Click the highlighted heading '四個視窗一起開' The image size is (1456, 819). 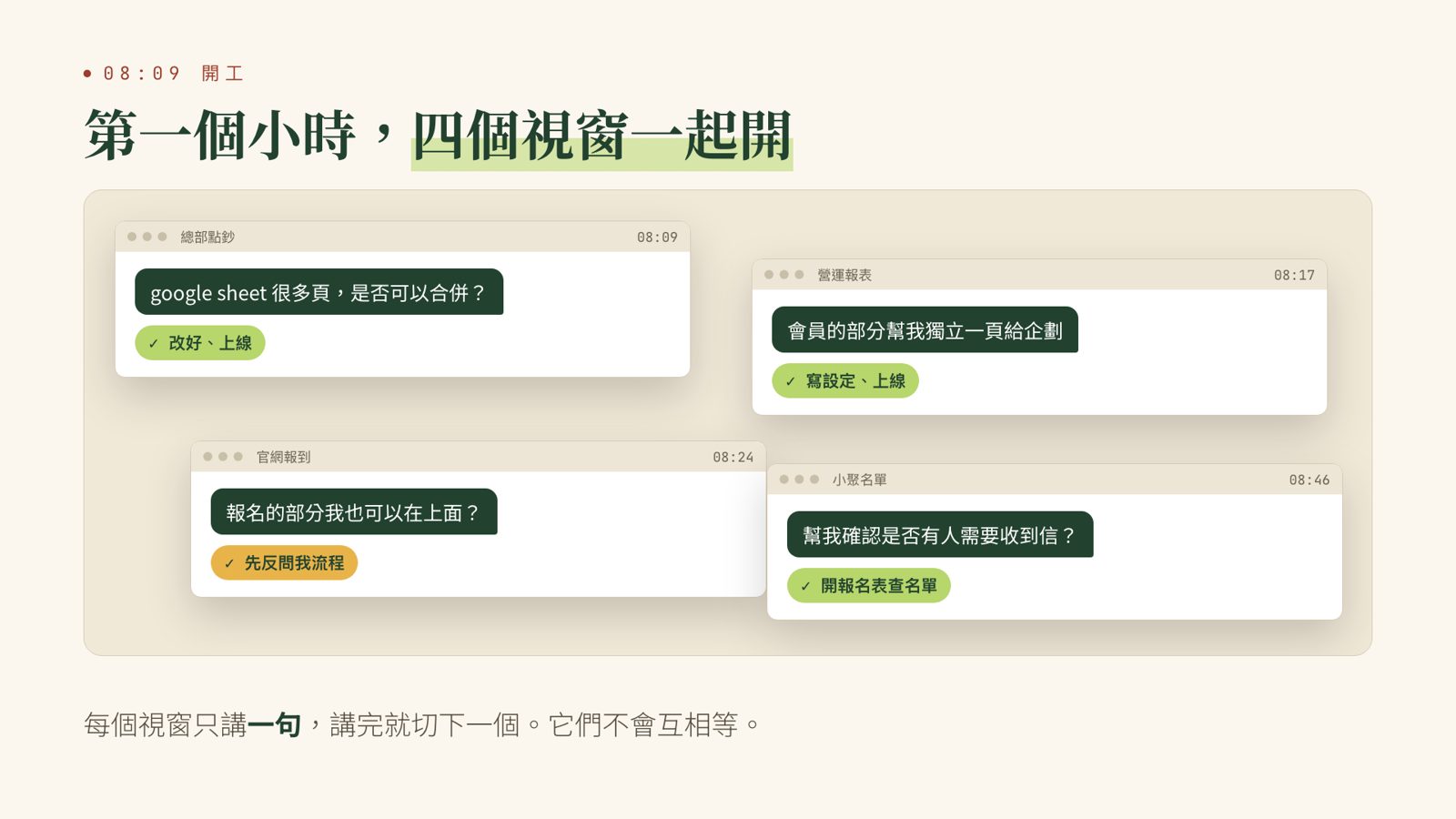click(602, 136)
